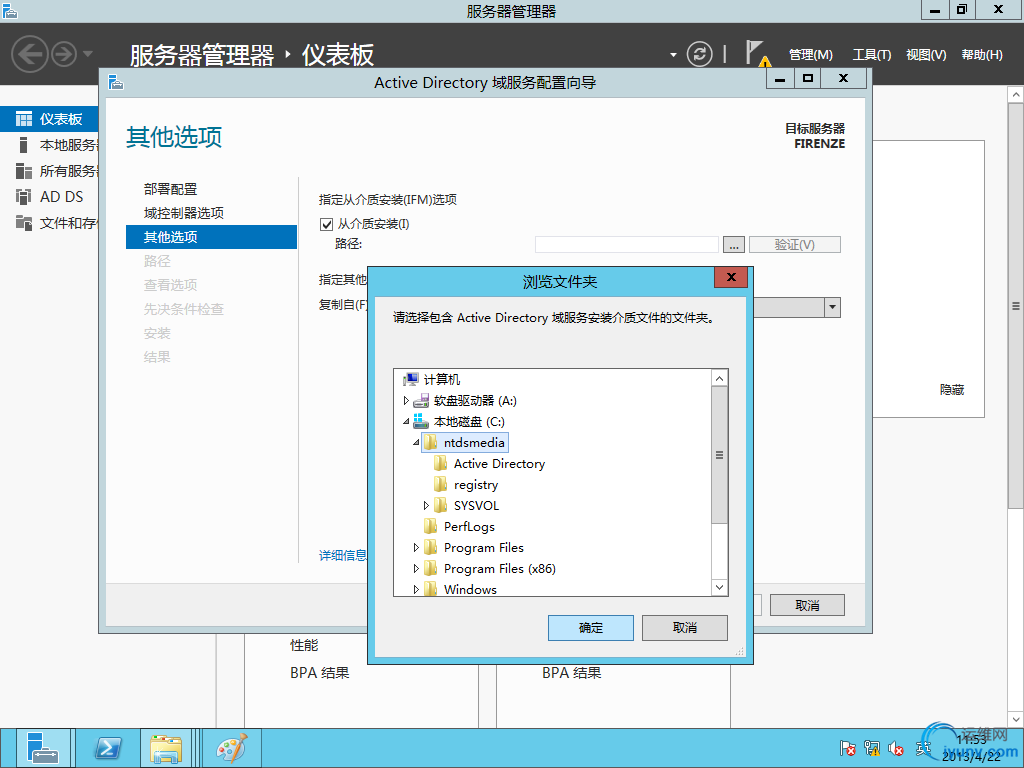Expand the Windows folder node

click(x=416, y=589)
